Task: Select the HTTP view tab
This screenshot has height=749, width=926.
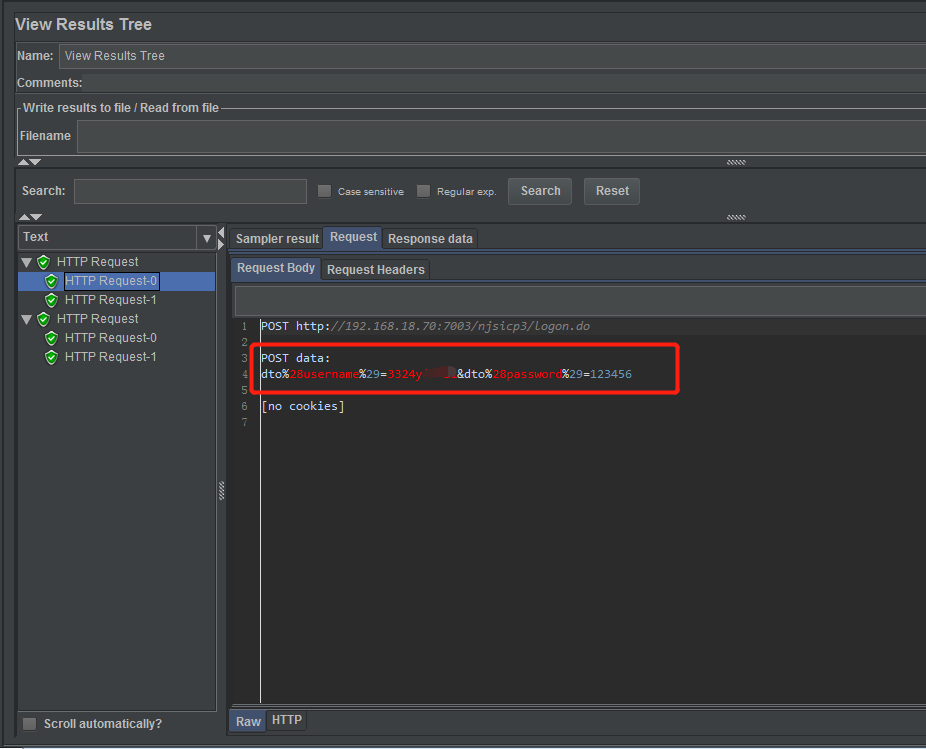Action: pyautogui.click(x=287, y=720)
